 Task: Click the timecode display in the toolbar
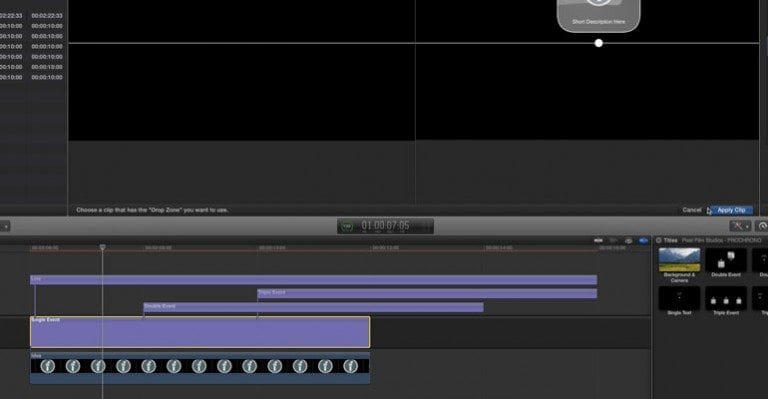click(385, 226)
